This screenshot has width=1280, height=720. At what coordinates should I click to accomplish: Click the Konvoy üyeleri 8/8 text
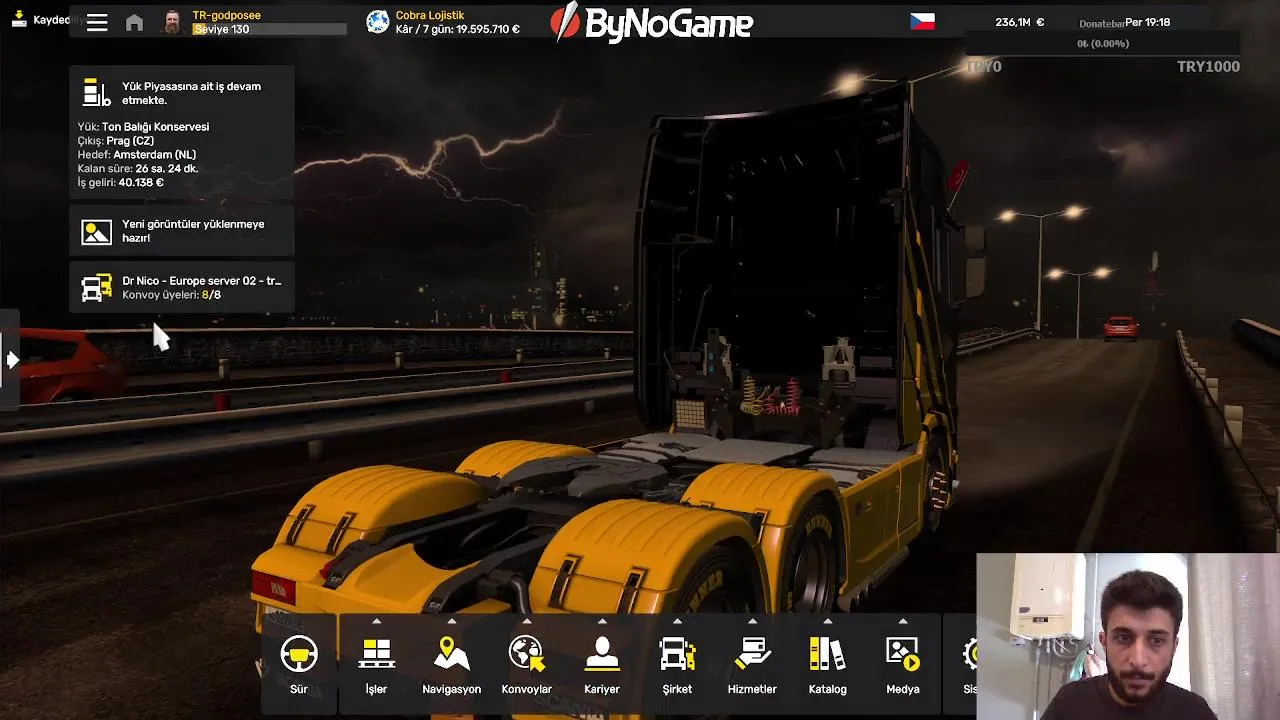click(x=171, y=295)
